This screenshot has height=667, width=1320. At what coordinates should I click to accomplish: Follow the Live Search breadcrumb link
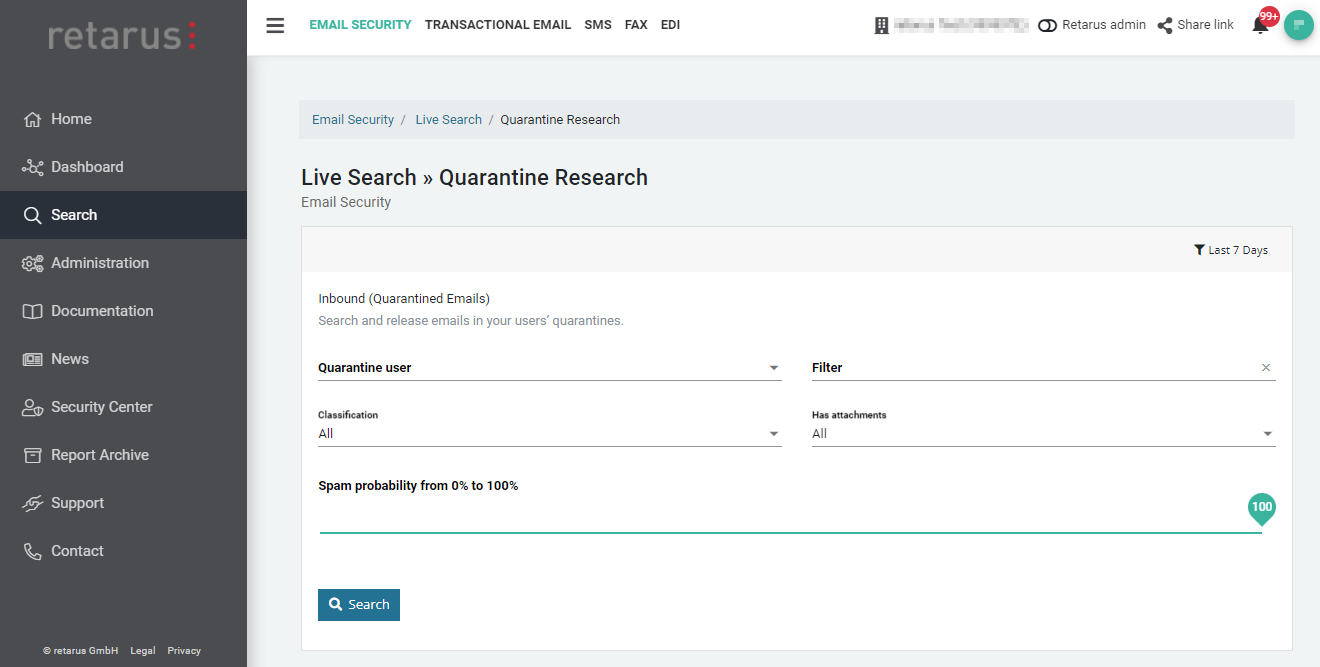(x=448, y=120)
